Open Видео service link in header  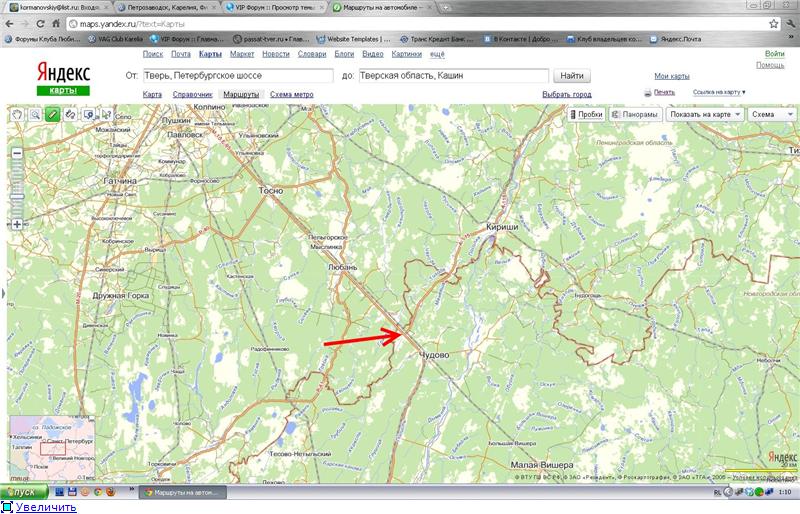(x=372, y=54)
